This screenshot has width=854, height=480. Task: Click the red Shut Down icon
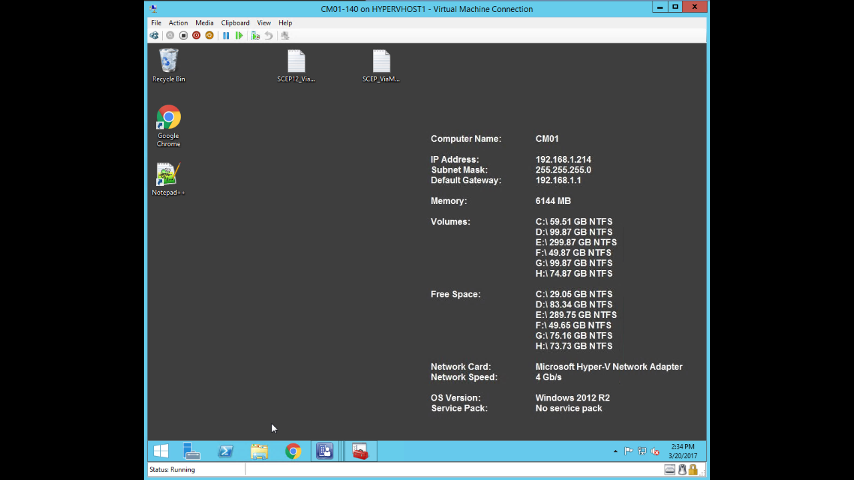pyautogui.click(x=196, y=35)
